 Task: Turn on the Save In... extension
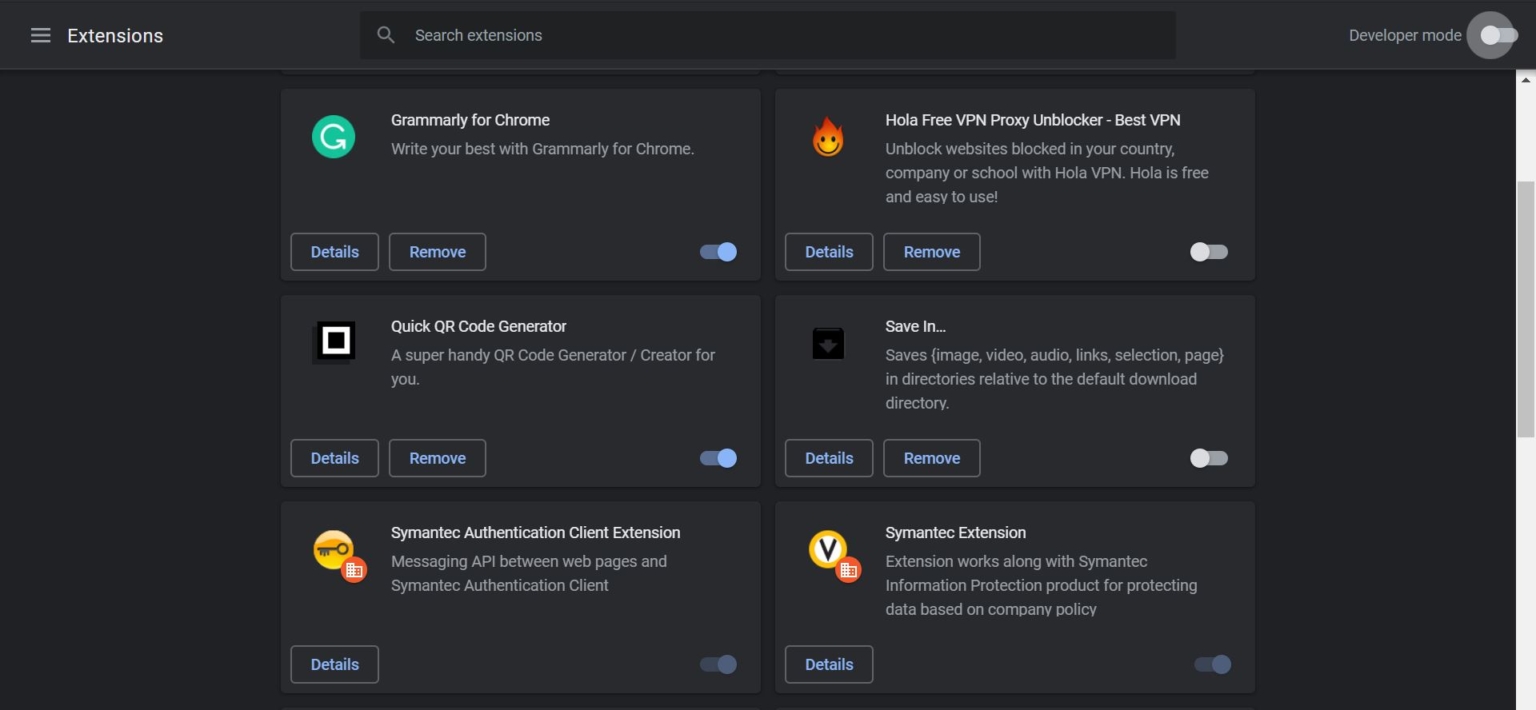(1208, 457)
